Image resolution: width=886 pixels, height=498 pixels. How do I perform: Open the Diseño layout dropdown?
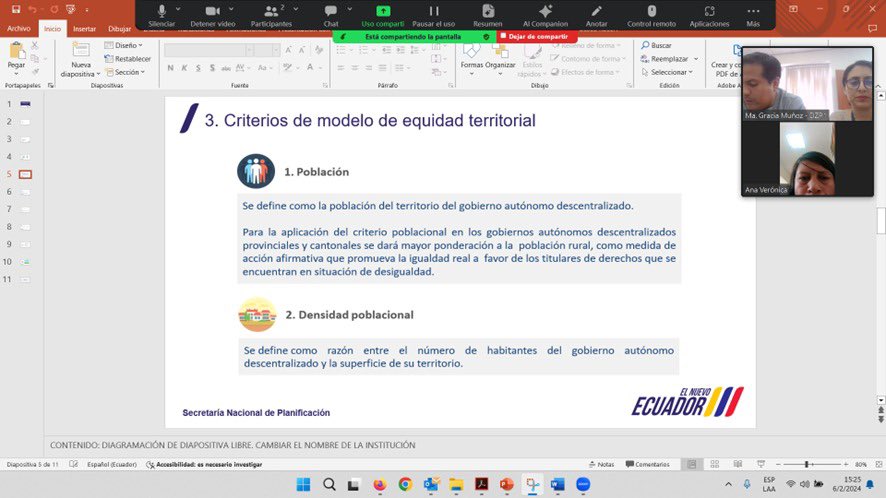click(123, 45)
